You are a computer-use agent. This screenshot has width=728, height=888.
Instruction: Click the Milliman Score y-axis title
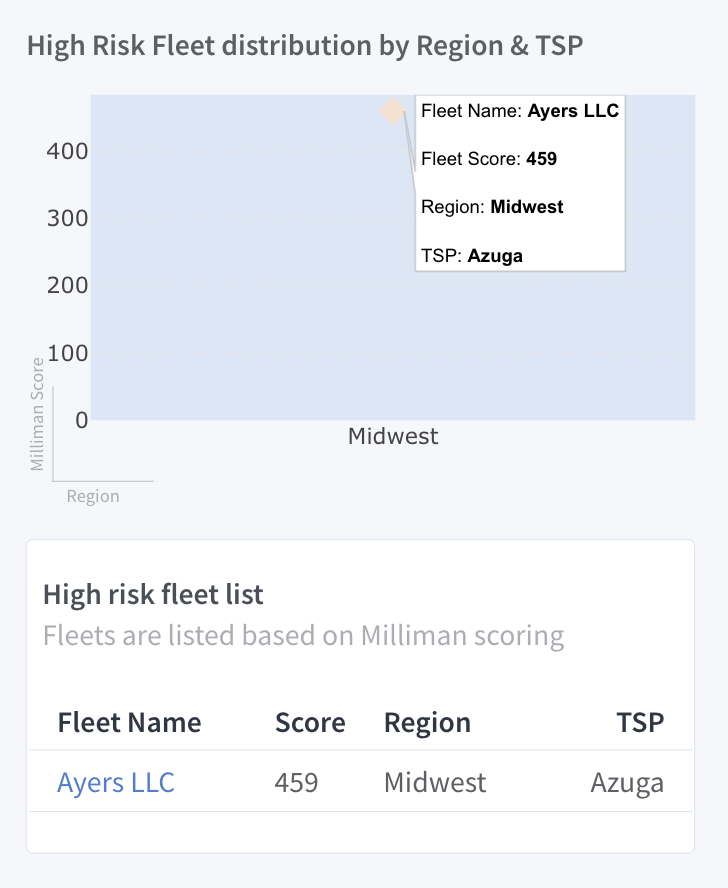pos(37,414)
